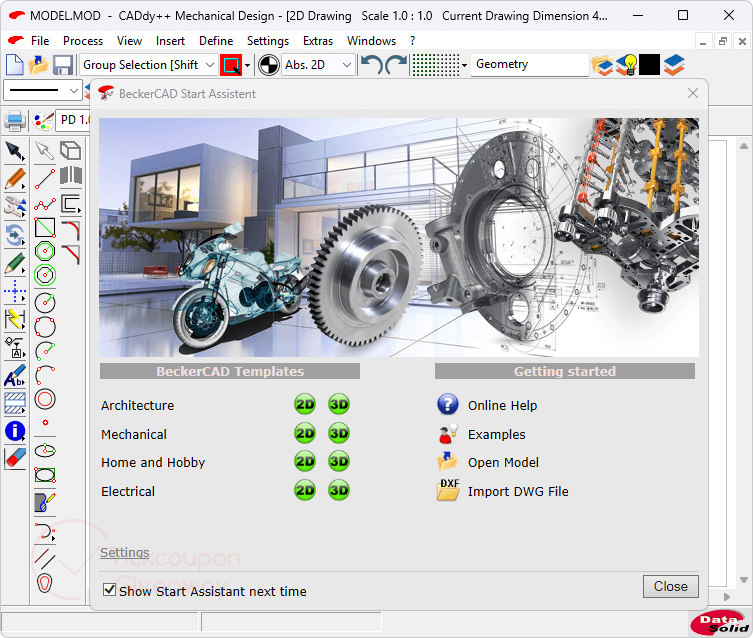
Task: Select the concentric double circle tool
Action: (45, 399)
